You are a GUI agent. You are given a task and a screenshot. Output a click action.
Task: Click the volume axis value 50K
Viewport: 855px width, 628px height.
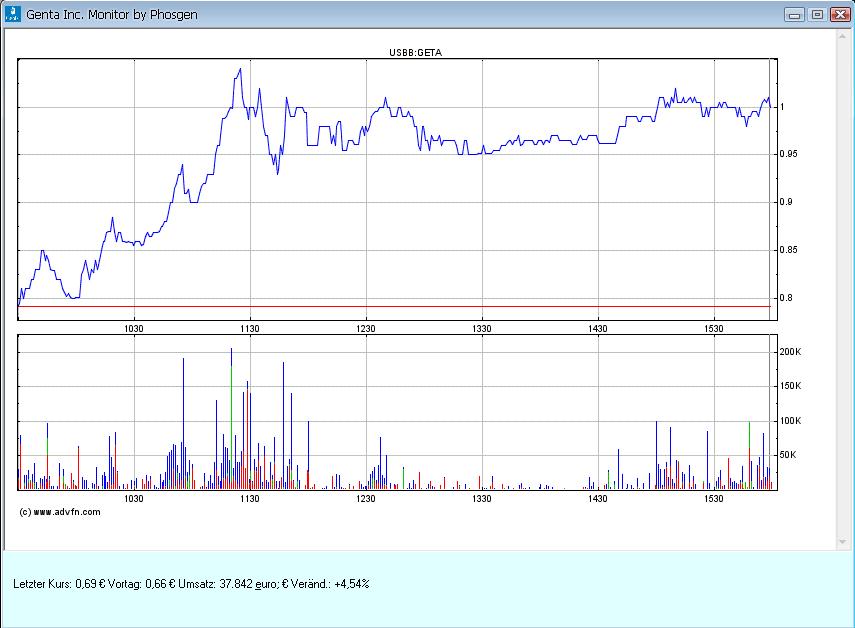tap(788, 455)
